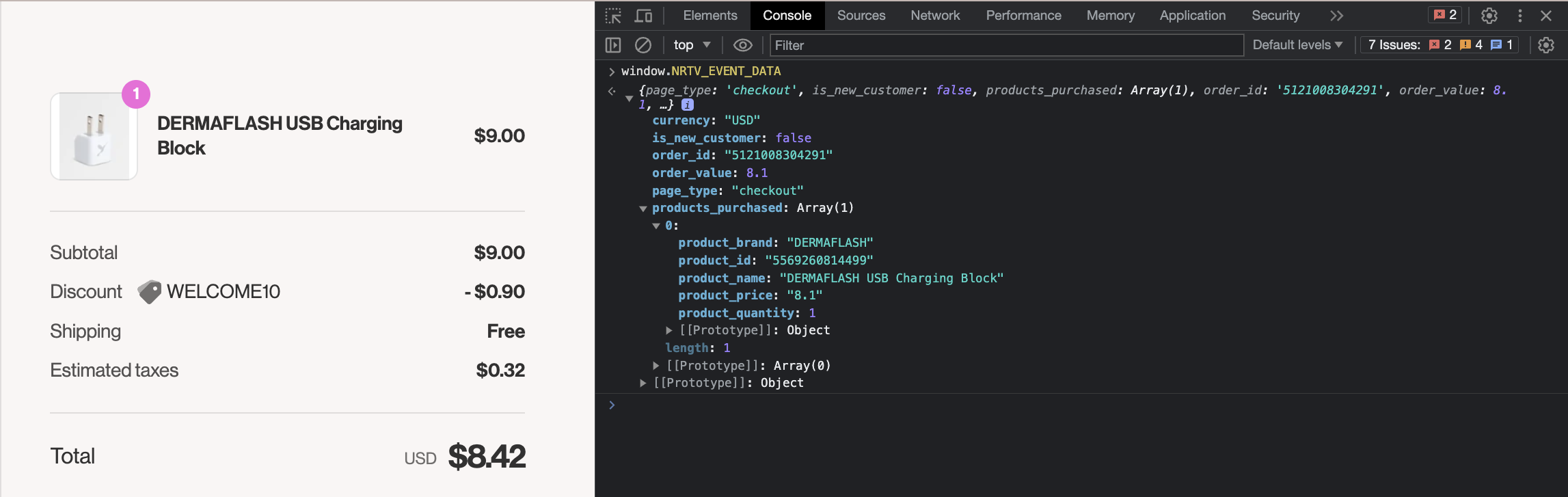Image resolution: width=1568 pixels, height=497 pixels.
Task: Expand the Array(0) prototype entry
Action: click(x=656, y=366)
